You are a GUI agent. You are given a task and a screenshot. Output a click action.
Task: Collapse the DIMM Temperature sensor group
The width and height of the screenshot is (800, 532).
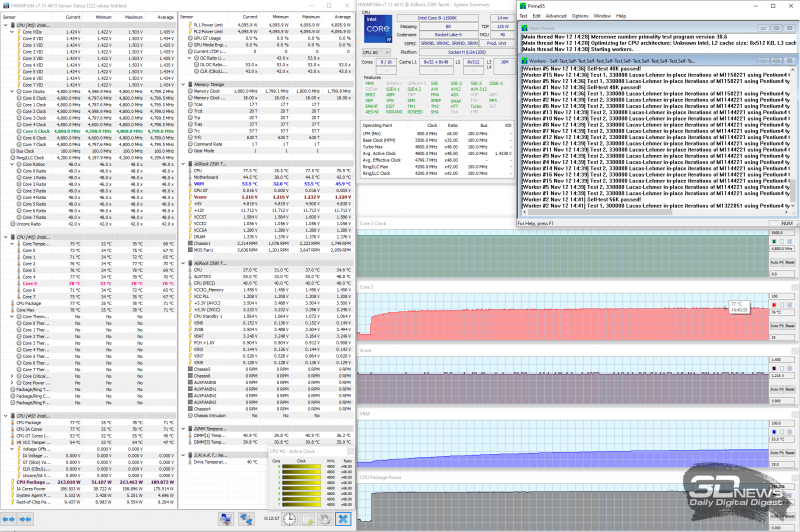[x=183, y=429]
